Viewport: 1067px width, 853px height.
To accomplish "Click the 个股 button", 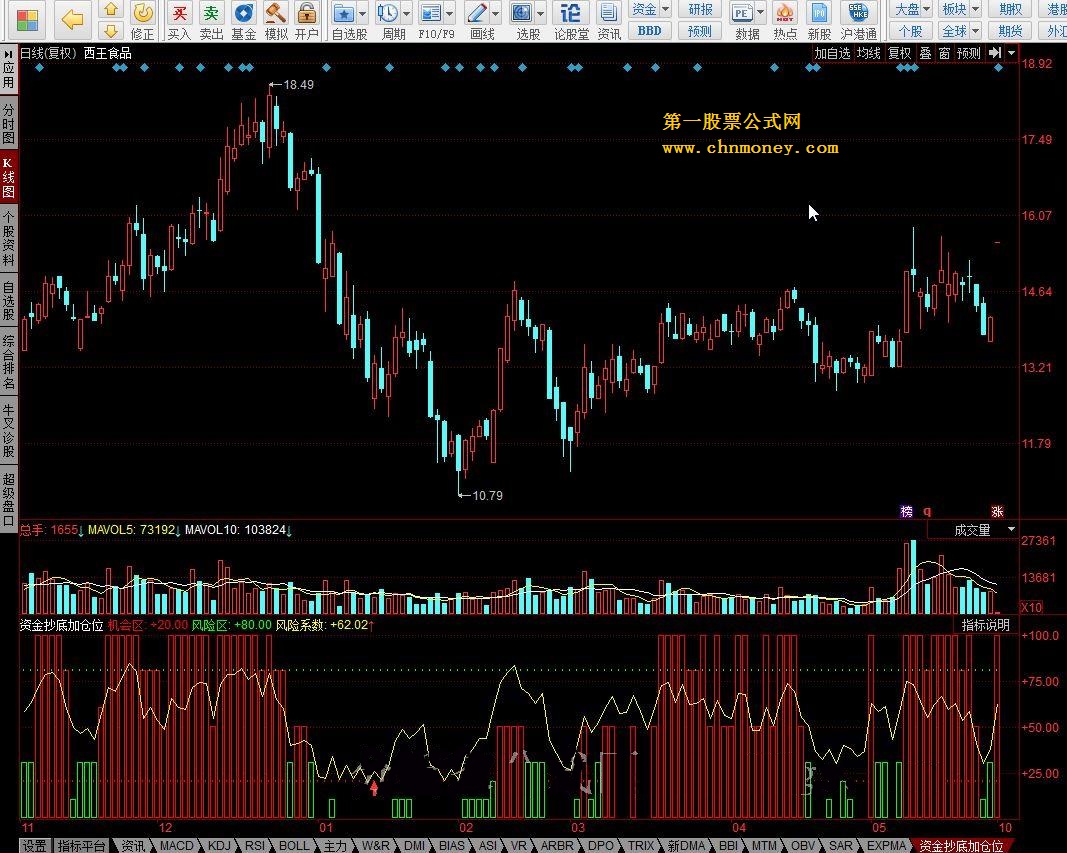I will 910,31.
